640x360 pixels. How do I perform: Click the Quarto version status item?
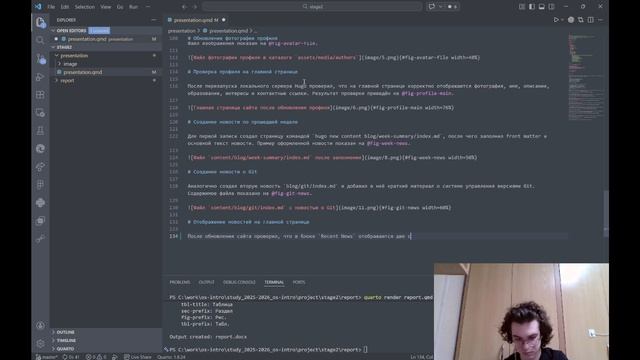pyautogui.click(x=171, y=357)
